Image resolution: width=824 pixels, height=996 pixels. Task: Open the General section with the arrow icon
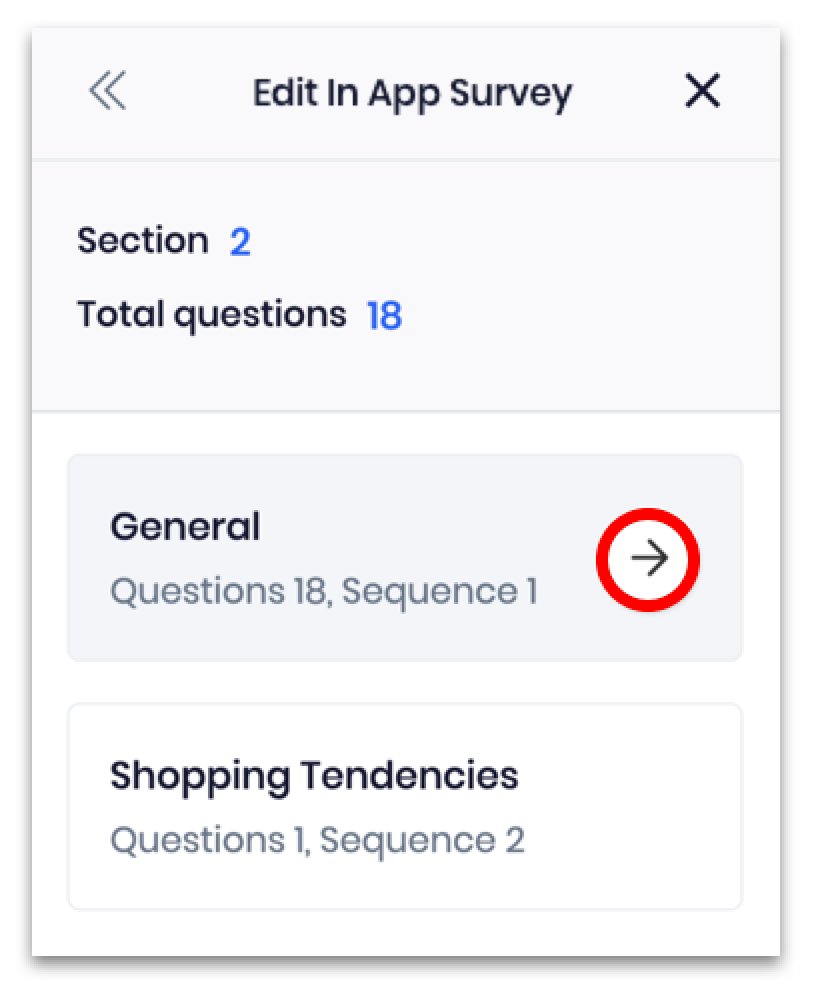click(648, 559)
